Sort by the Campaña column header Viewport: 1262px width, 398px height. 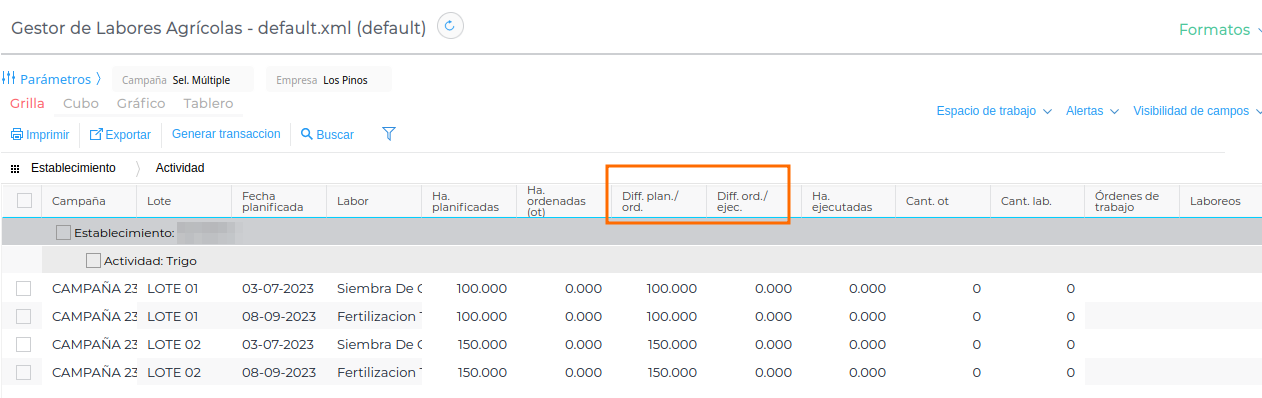[89, 201]
